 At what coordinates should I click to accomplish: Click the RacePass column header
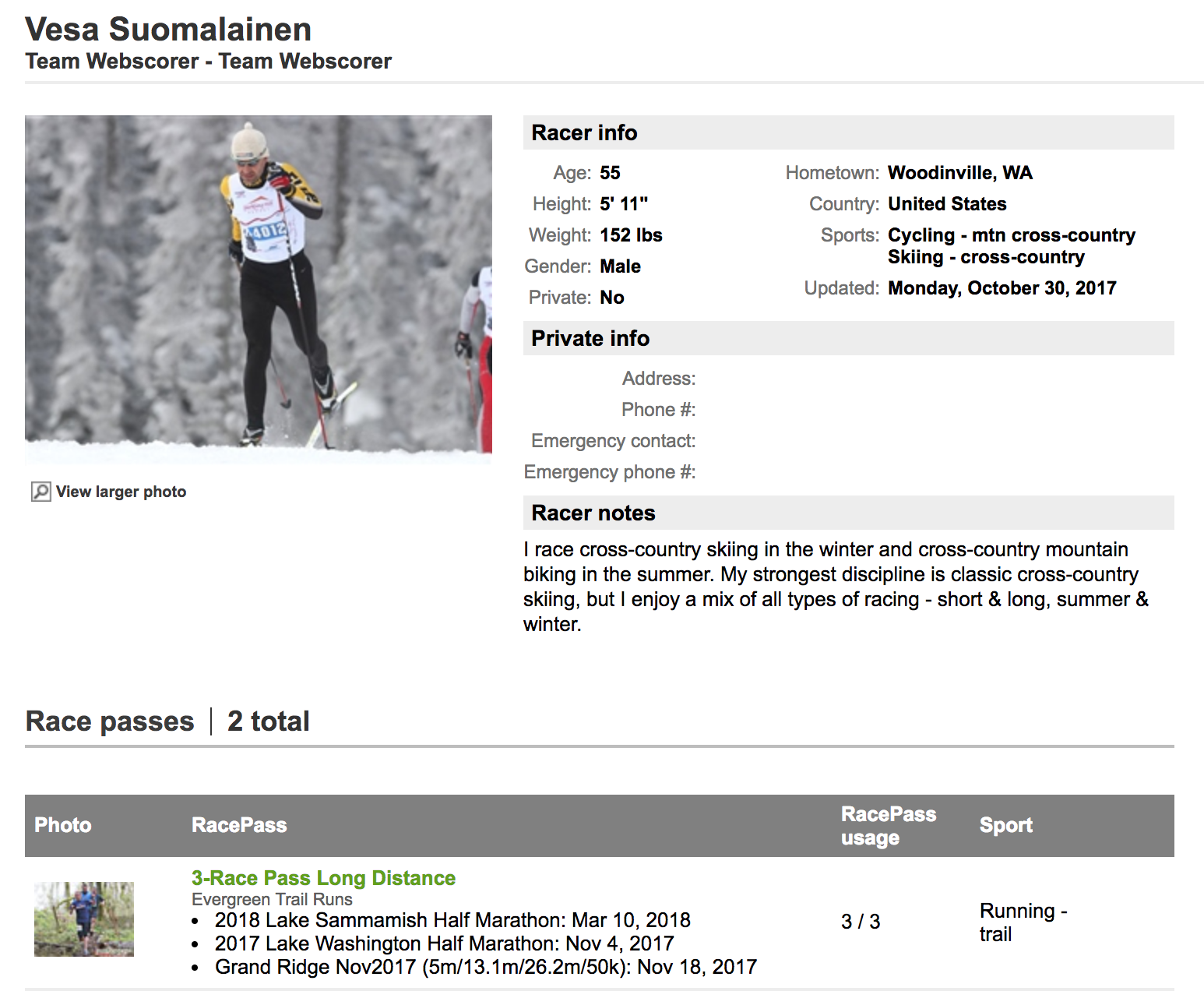239,825
